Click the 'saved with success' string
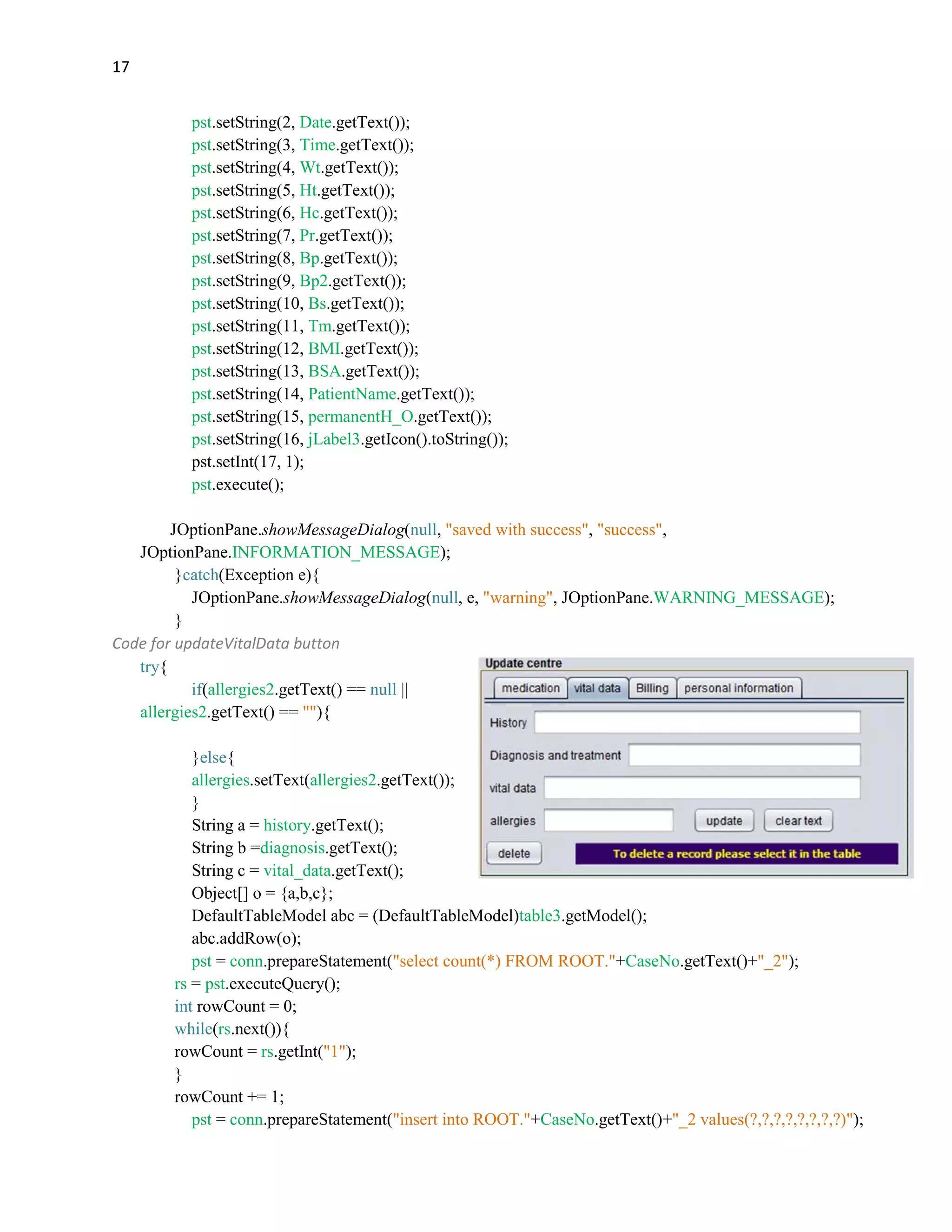Viewport: 952px width, 1232px height. (516, 530)
